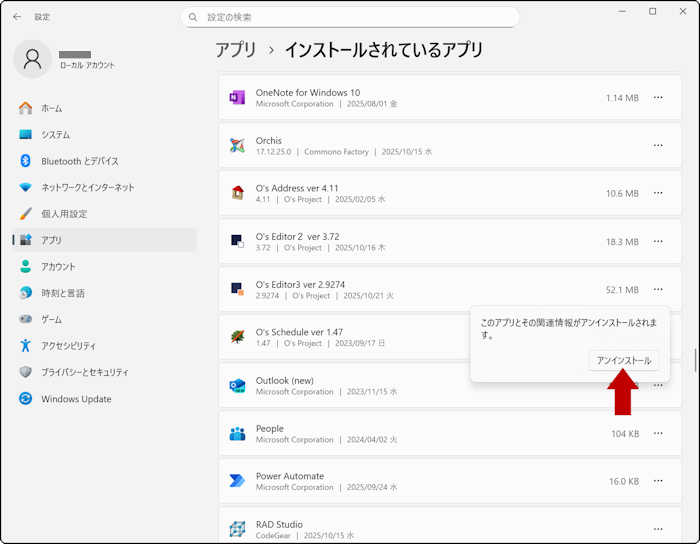Click the vertical scrollbar thumb
The height and width of the screenshot is (544, 700).
pos(695,360)
